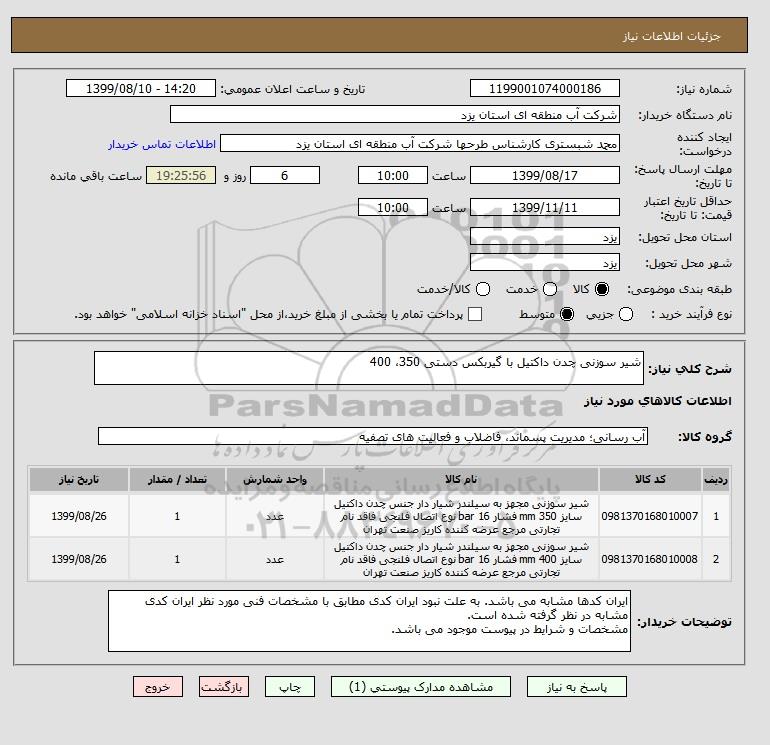Click the buyer organization name field

point(395,114)
